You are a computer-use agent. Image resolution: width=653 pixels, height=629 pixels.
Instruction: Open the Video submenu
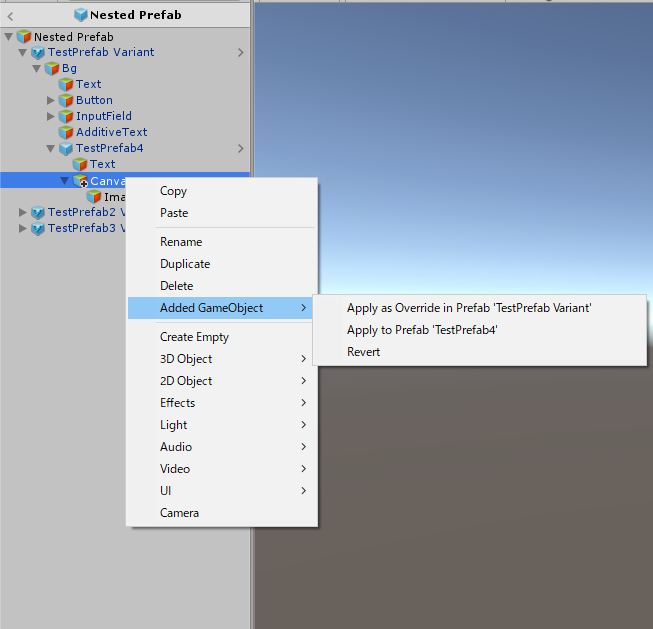click(x=222, y=469)
